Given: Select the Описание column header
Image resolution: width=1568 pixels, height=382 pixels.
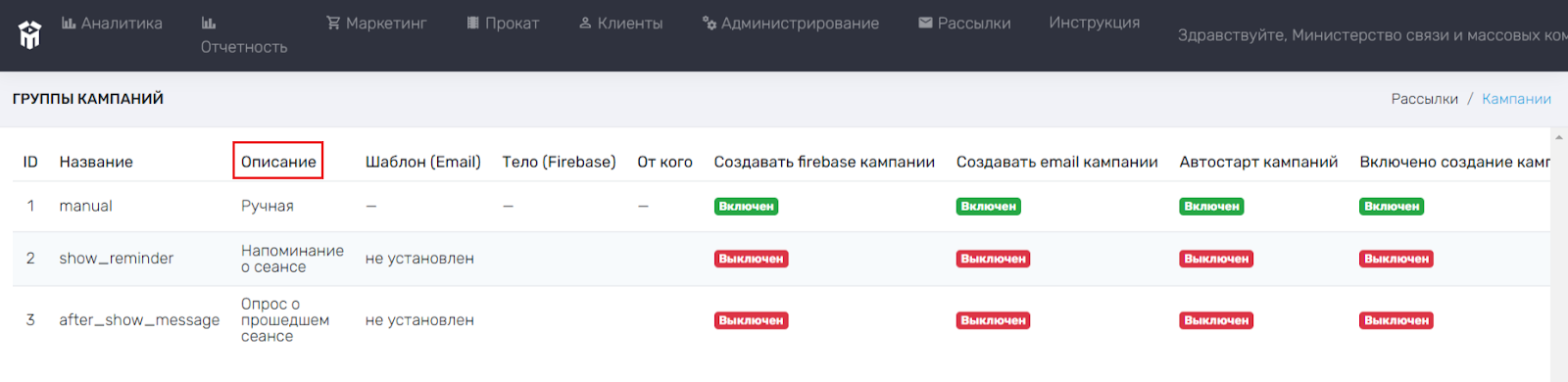Looking at the screenshot, I should (x=278, y=162).
